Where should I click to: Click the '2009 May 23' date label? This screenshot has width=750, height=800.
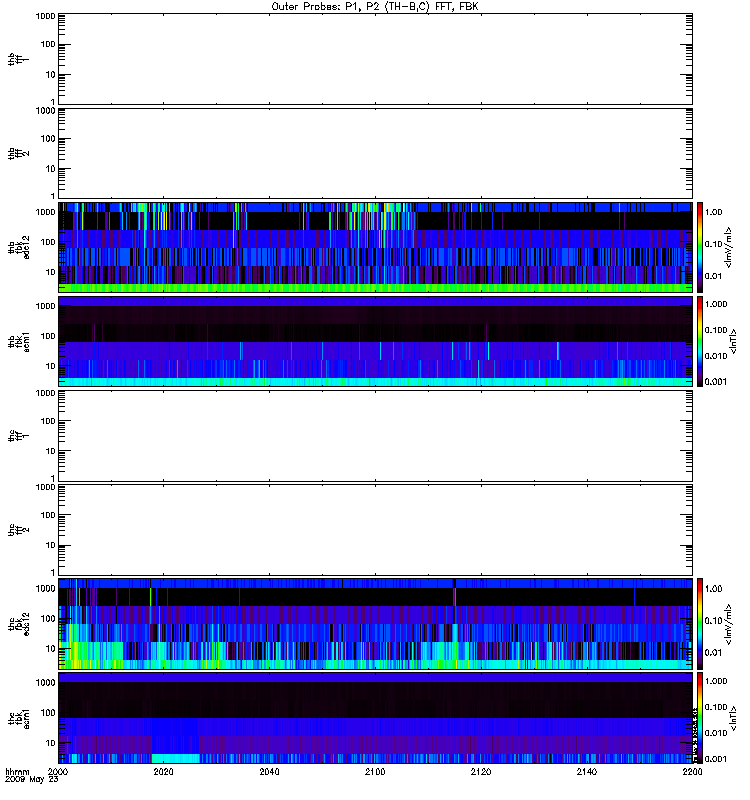pos(32,780)
